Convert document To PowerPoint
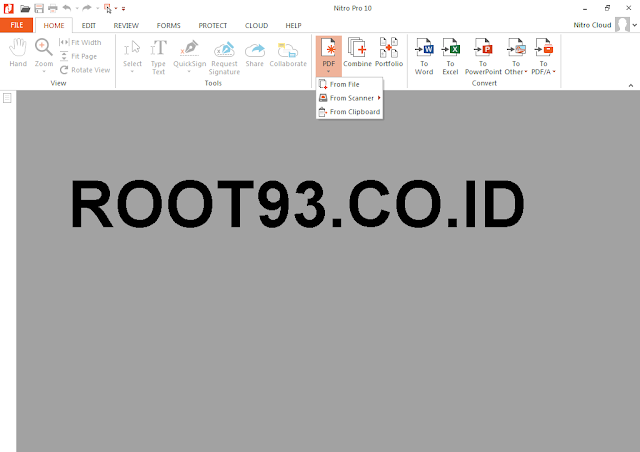Viewport: 640px width, 452px height. coord(483,56)
